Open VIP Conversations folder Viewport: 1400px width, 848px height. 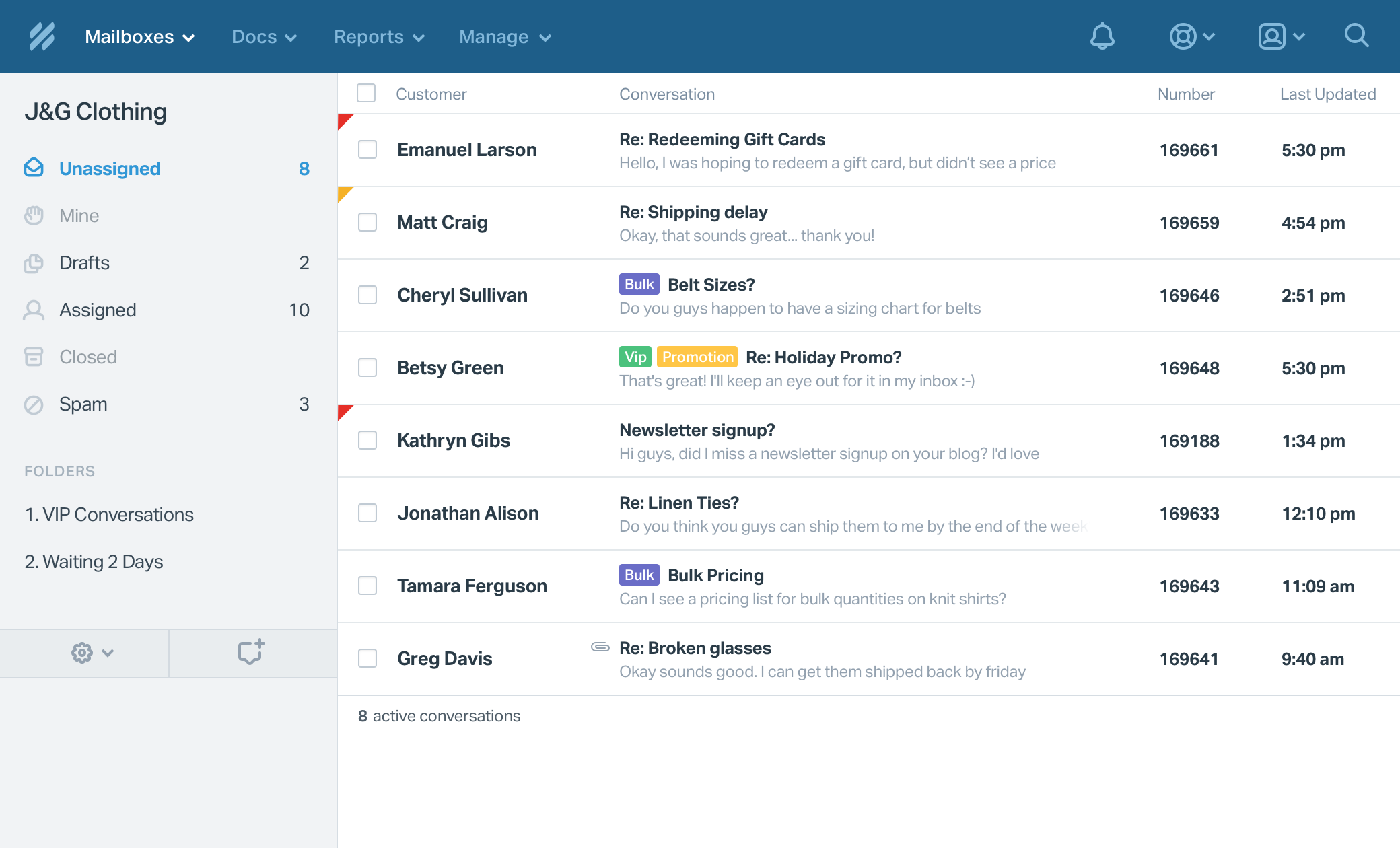(x=110, y=515)
